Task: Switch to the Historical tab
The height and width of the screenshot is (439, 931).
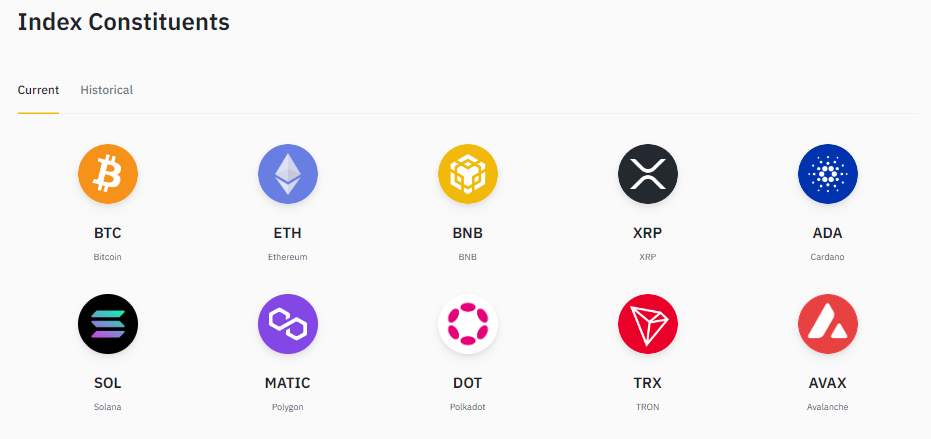Action: click(107, 90)
